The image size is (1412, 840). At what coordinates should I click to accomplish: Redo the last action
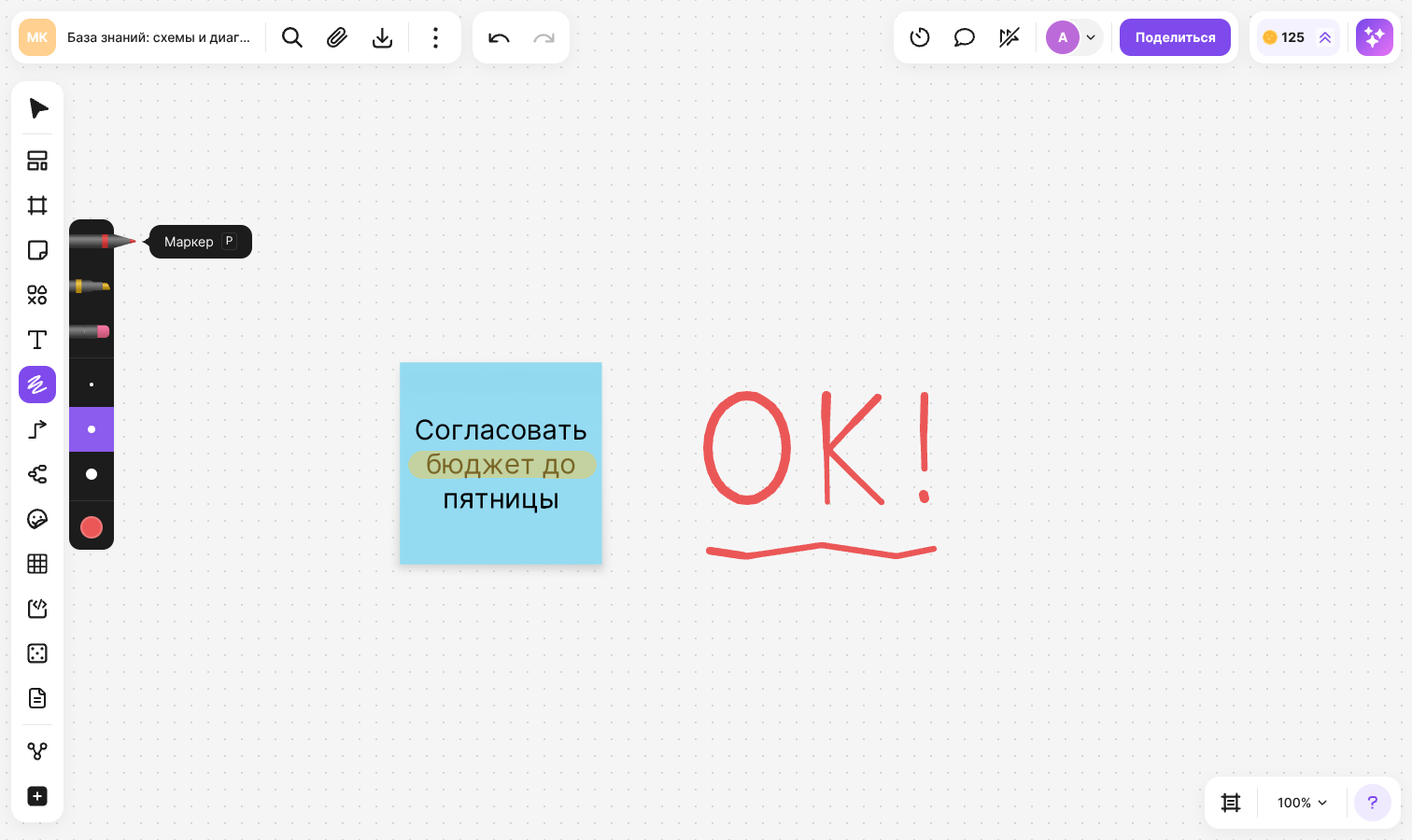click(544, 37)
